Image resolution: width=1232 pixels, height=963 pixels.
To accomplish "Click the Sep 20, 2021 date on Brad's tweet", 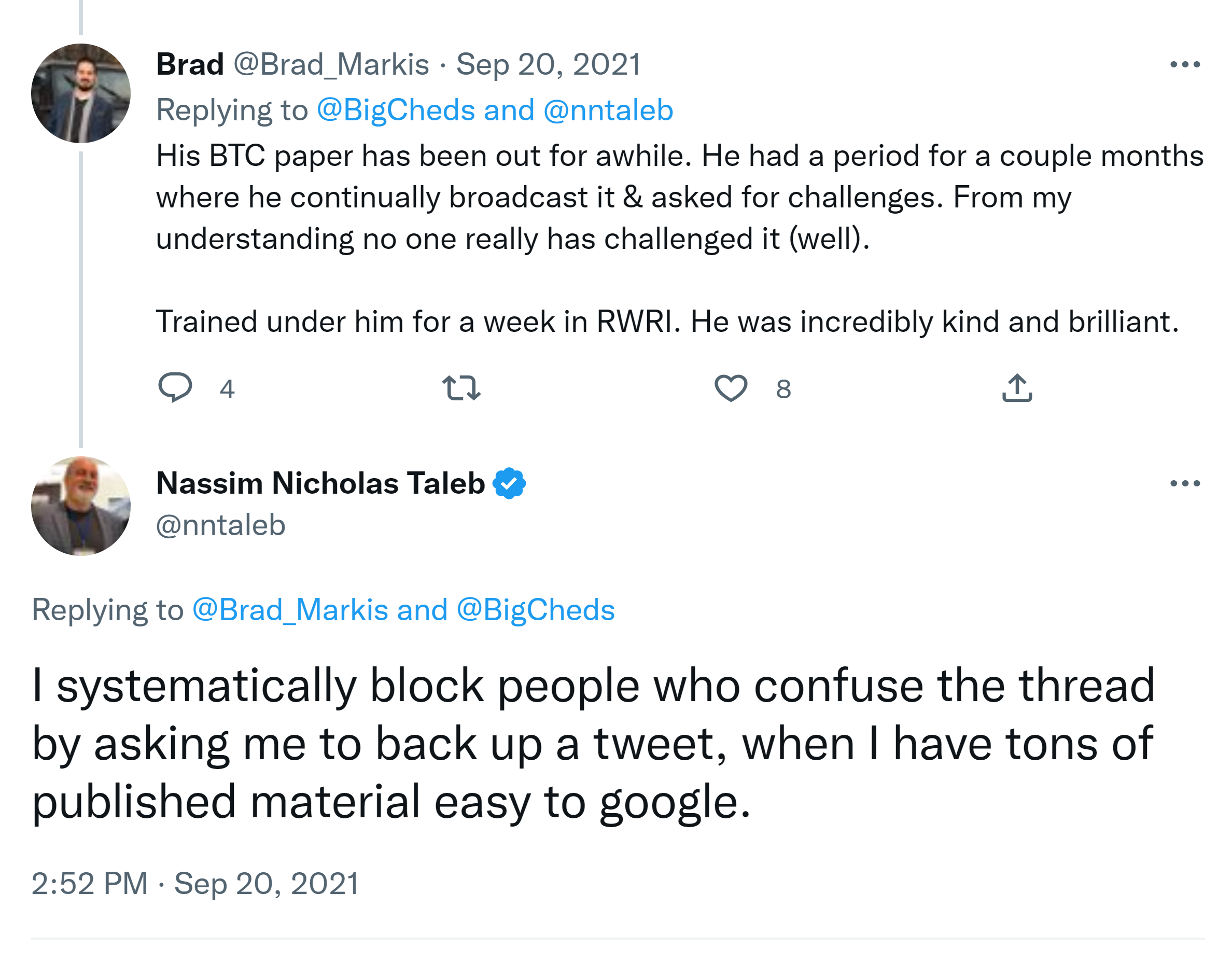I will coord(548,64).
